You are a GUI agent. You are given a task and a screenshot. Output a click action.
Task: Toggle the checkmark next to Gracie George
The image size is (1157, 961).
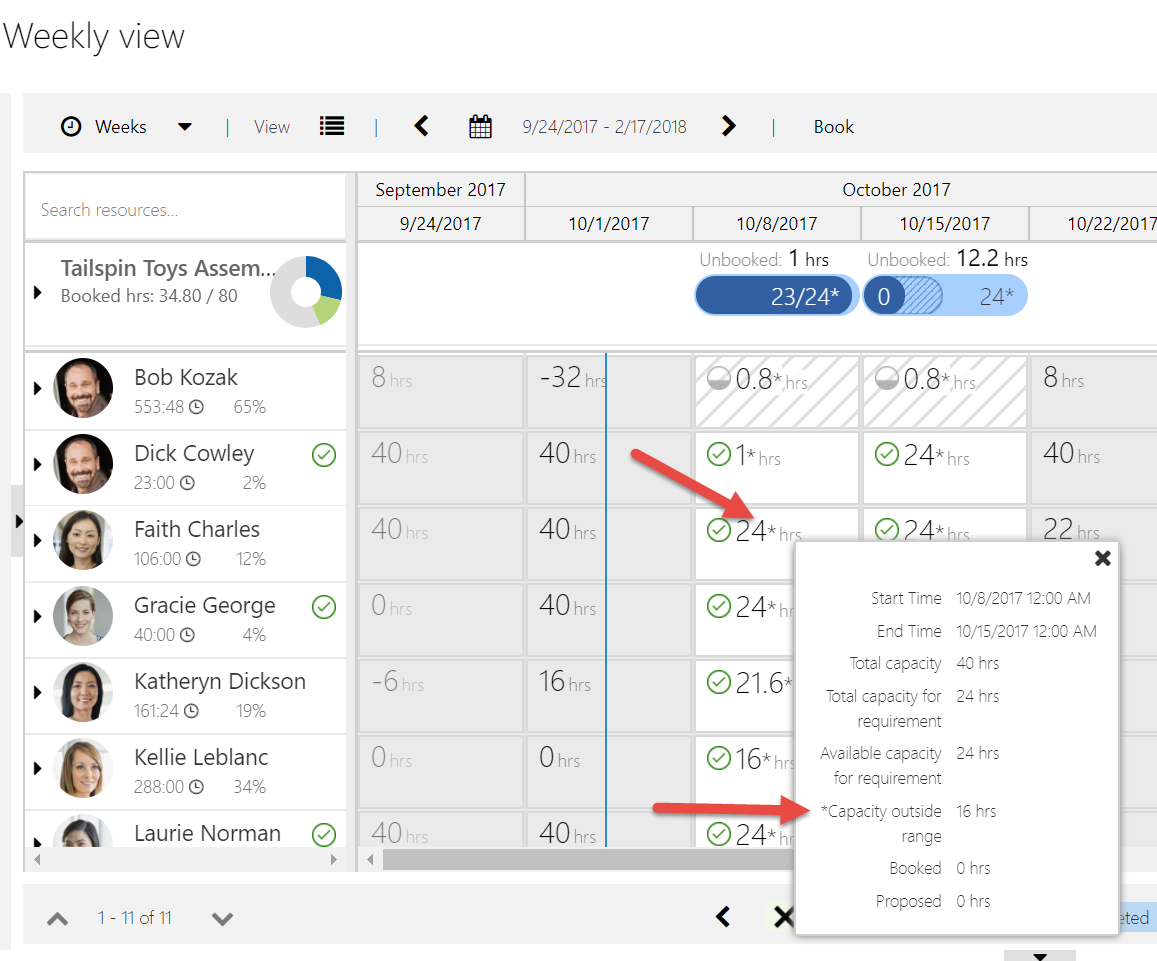coord(324,607)
